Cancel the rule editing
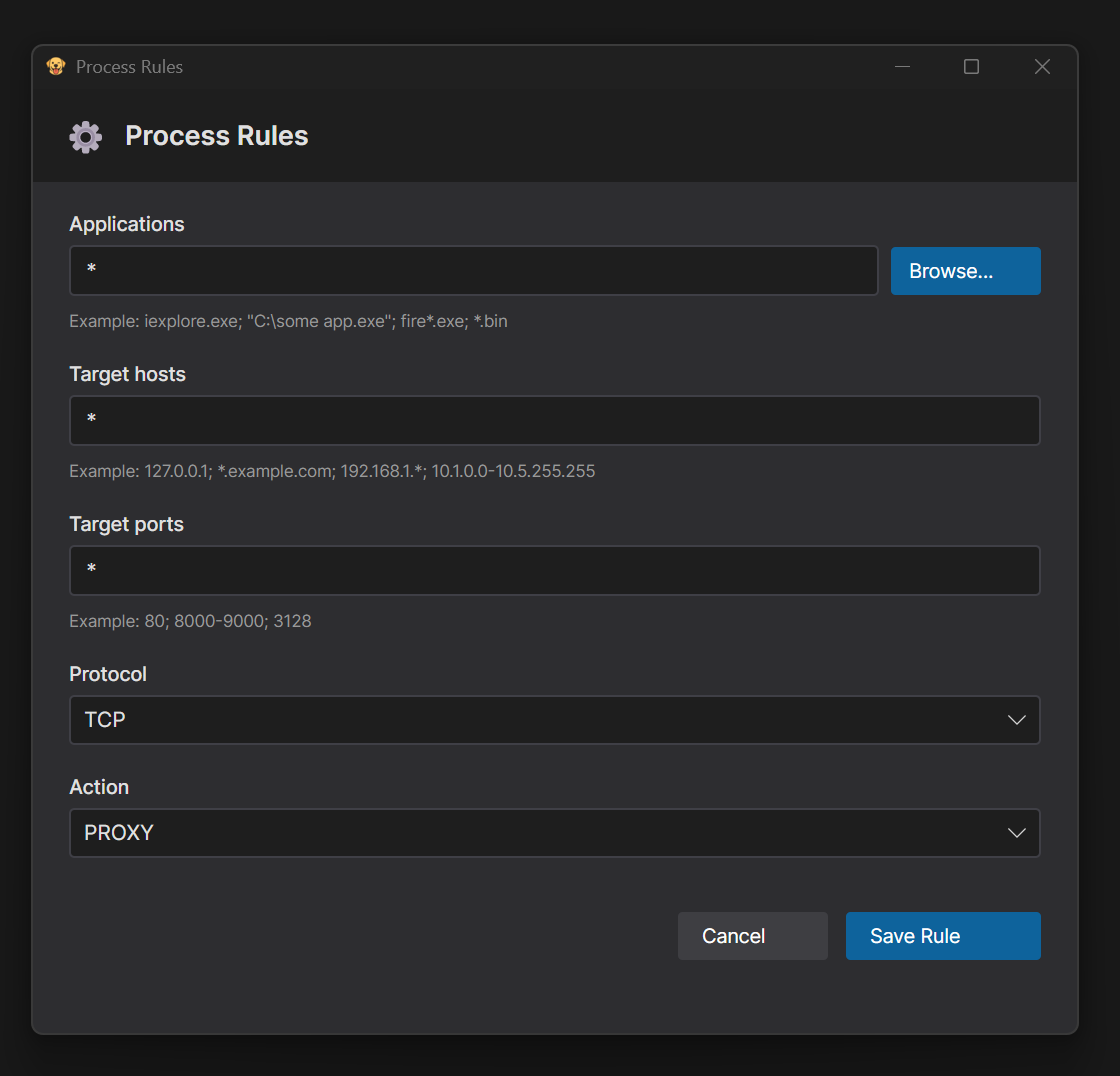 [753, 936]
